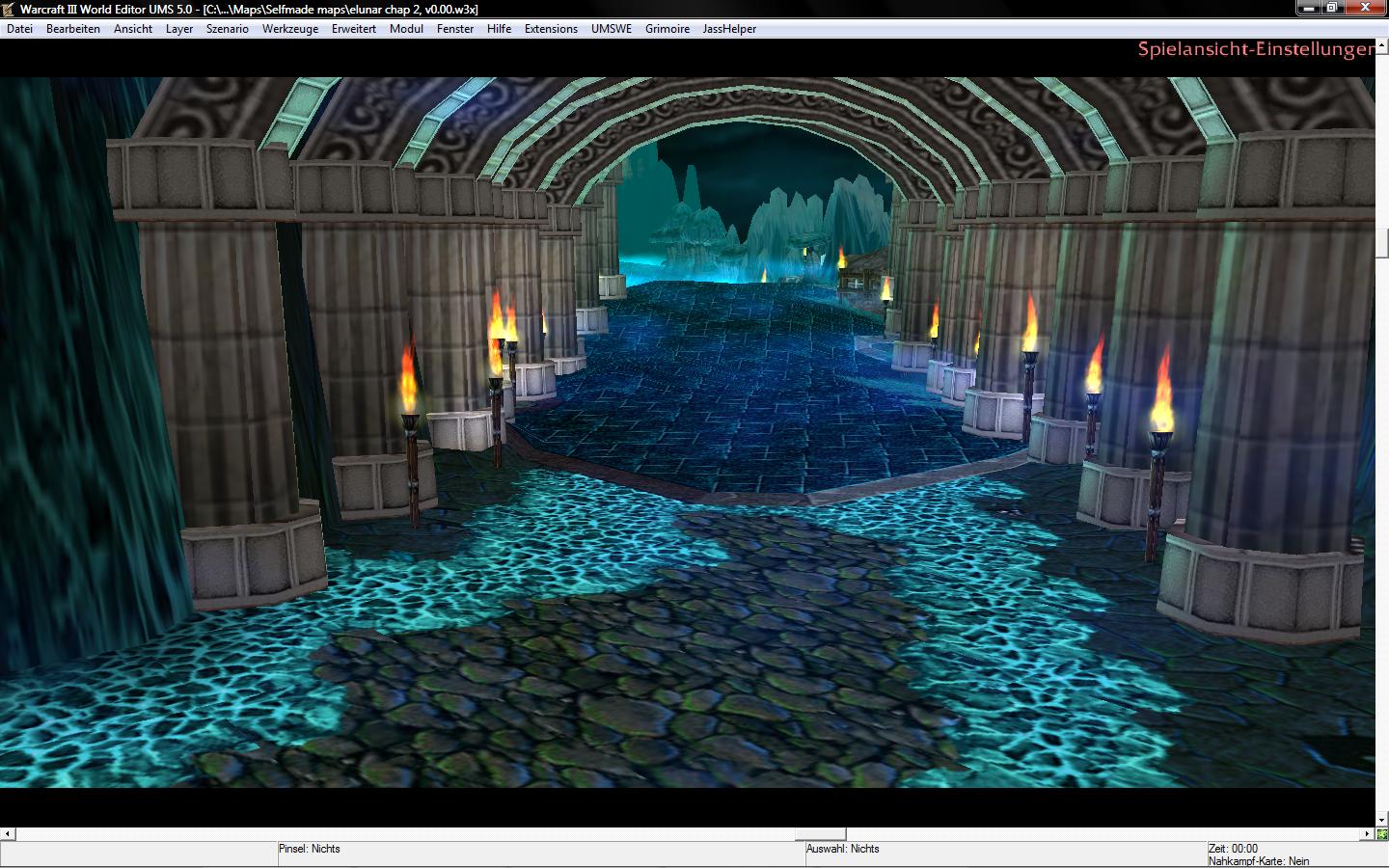
Task: Minimize the World Editor window
Action: click(x=1308, y=8)
